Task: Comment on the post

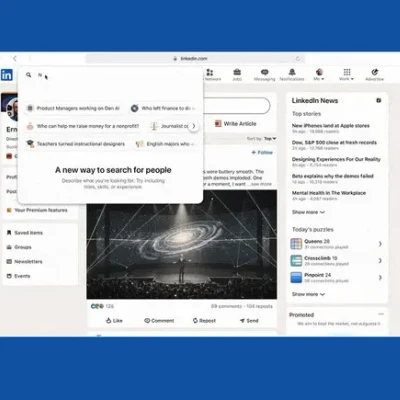Action: tap(159, 321)
